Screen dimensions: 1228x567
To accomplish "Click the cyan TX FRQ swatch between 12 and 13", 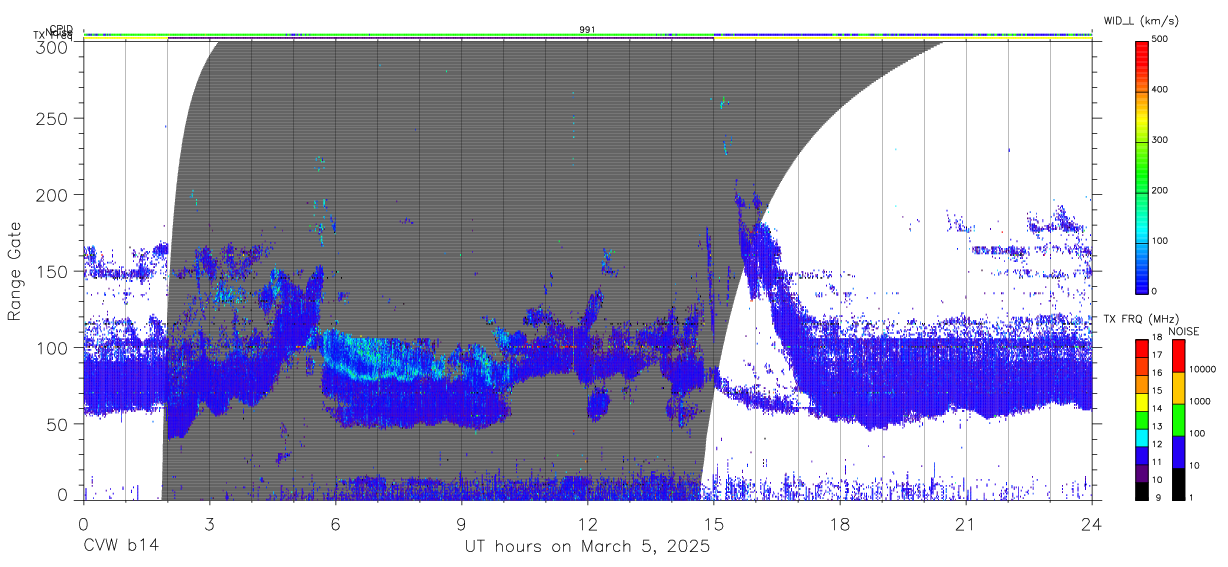I will click(x=1141, y=438).
